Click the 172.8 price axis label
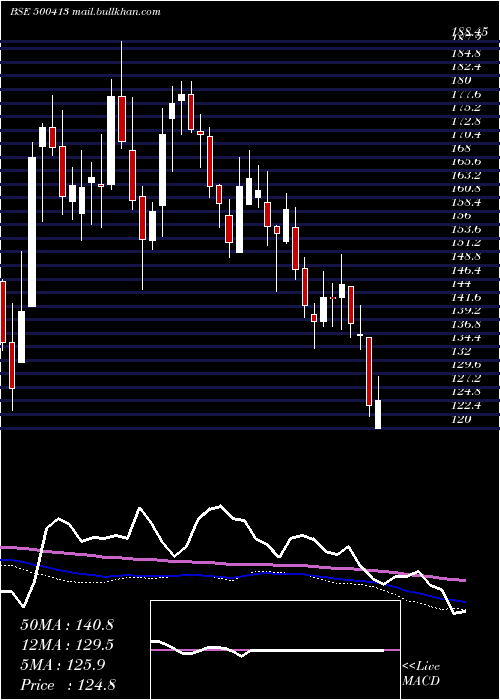 pos(466,121)
